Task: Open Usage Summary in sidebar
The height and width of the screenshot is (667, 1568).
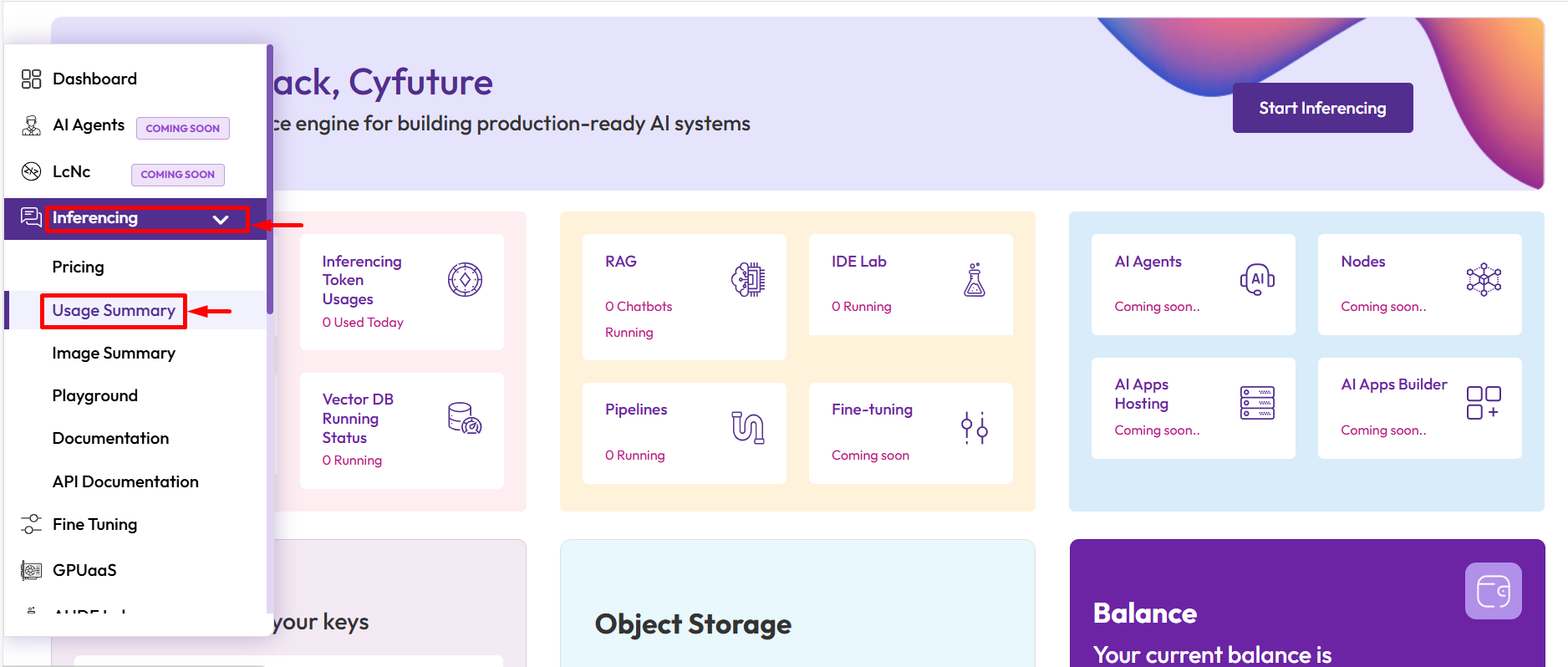Action: pos(114,311)
